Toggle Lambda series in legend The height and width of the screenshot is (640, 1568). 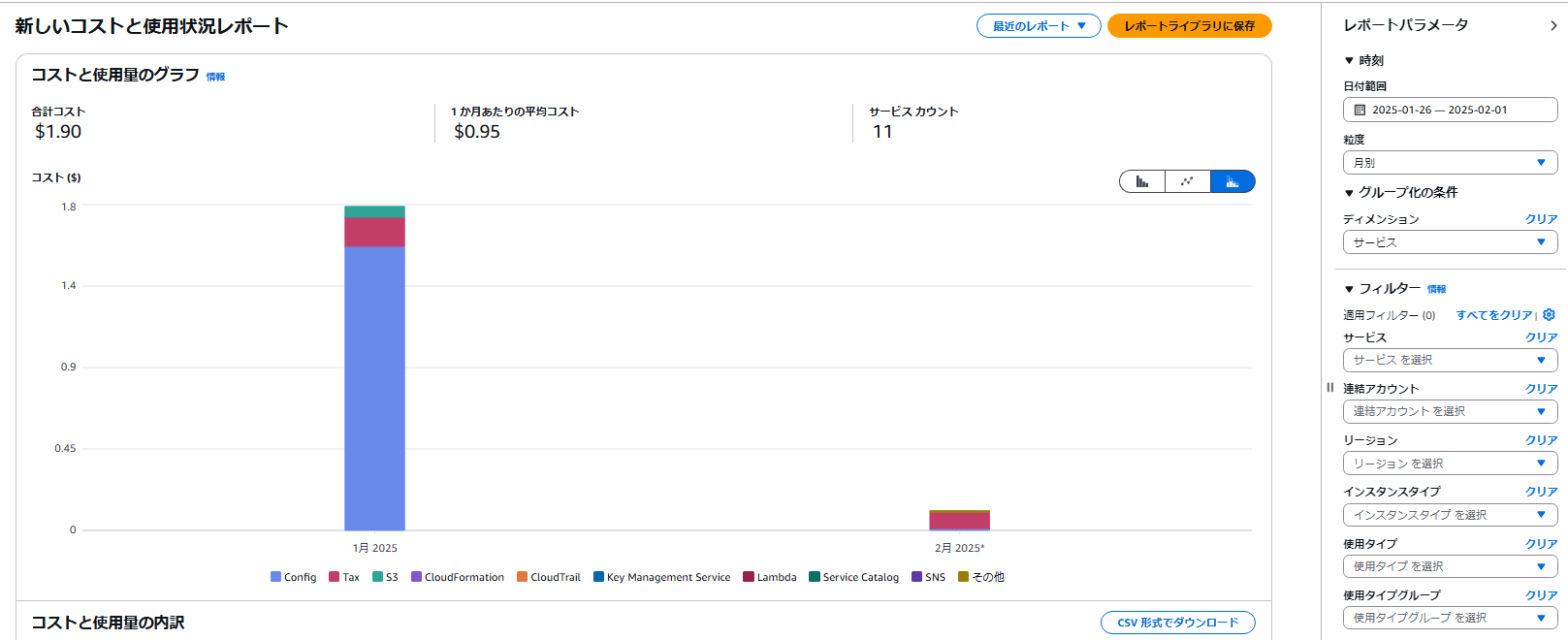click(x=770, y=577)
